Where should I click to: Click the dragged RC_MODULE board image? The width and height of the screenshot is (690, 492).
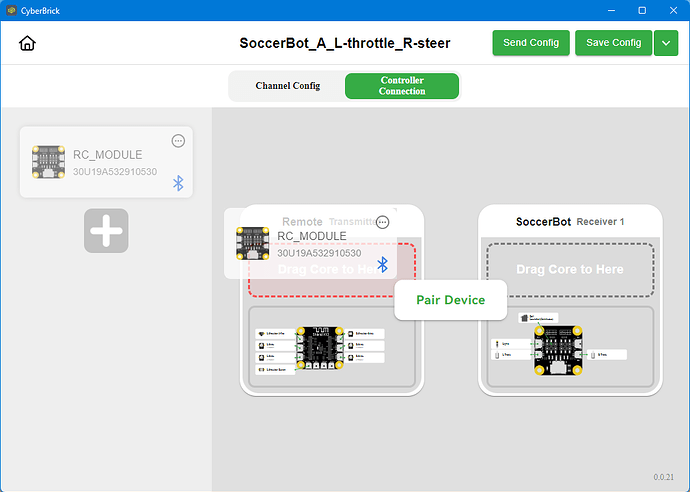253,243
